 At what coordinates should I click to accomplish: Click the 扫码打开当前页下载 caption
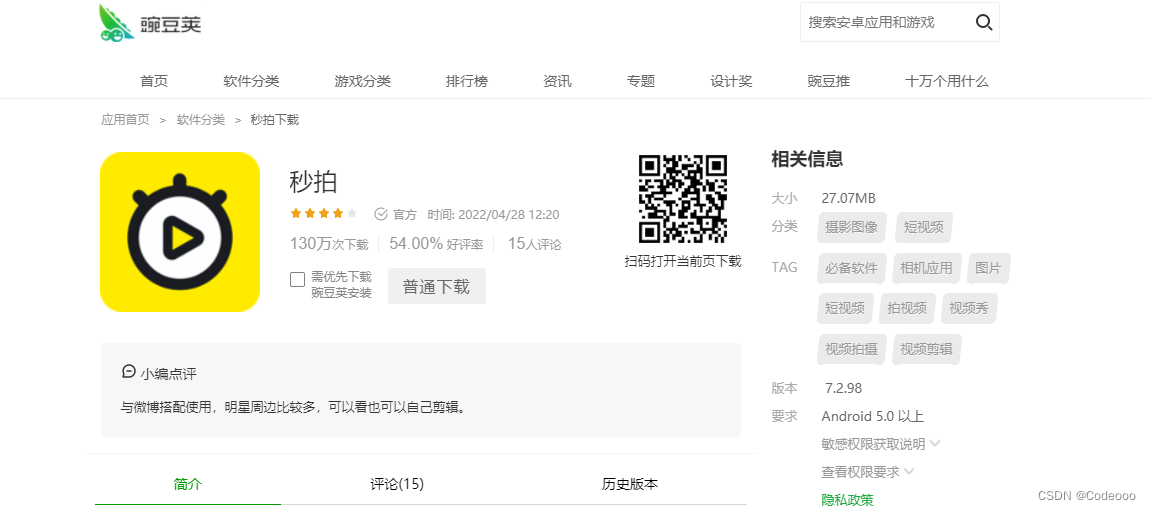tap(683, 261)
